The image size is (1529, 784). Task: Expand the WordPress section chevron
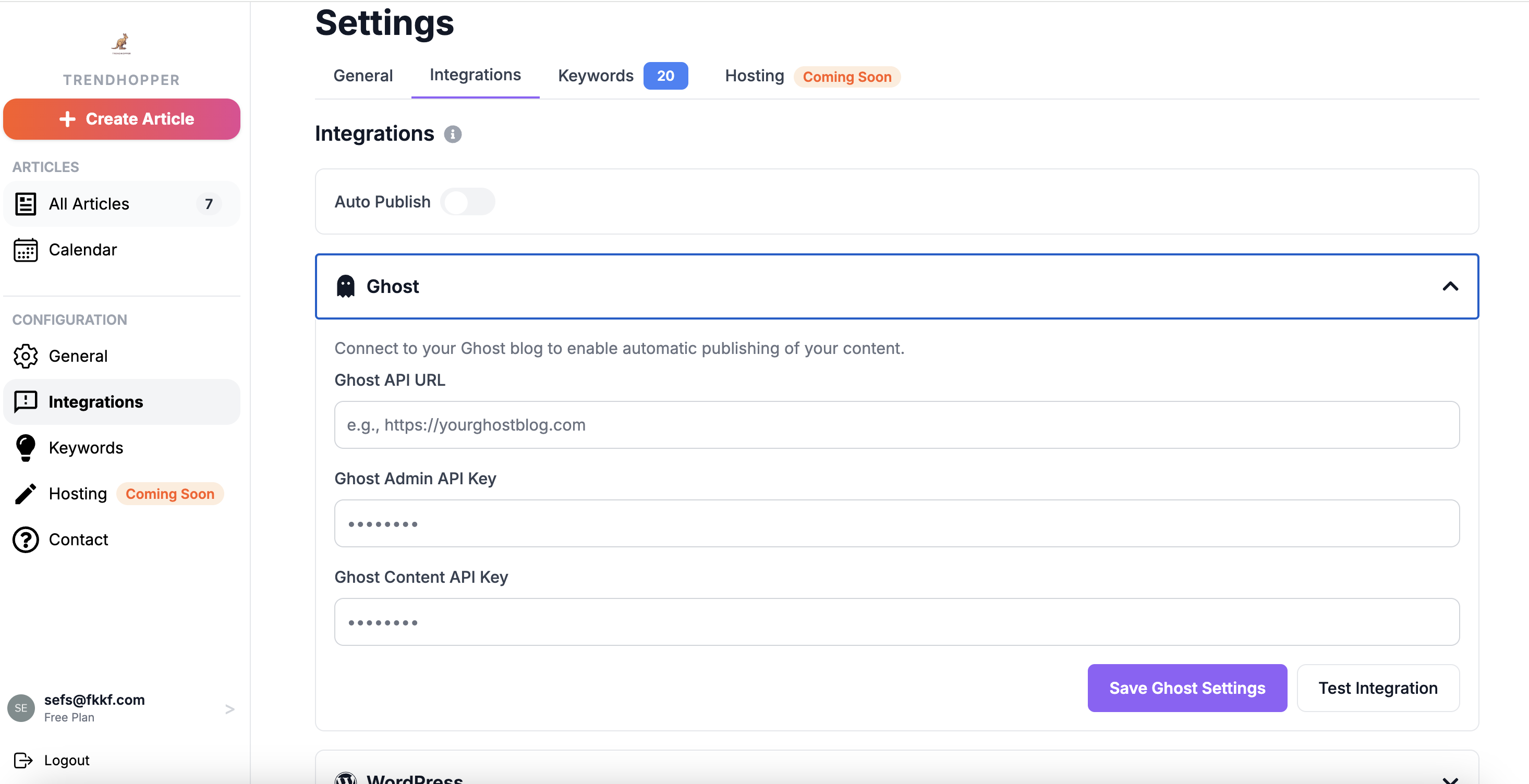click(x=1450, y=779)
